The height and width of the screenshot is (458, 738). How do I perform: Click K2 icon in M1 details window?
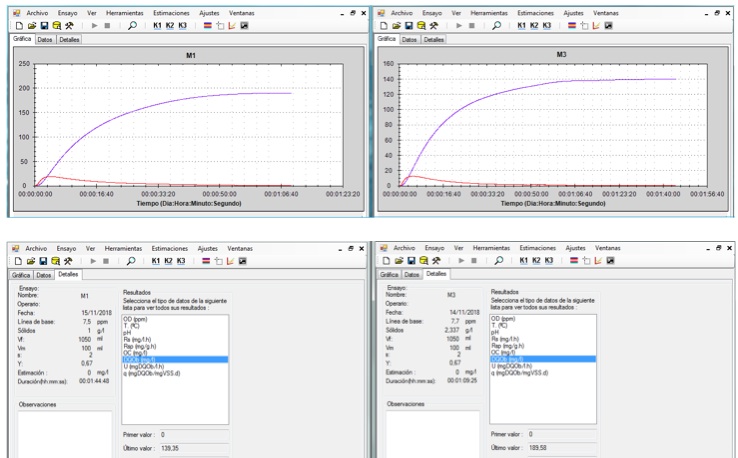point(168,261)
